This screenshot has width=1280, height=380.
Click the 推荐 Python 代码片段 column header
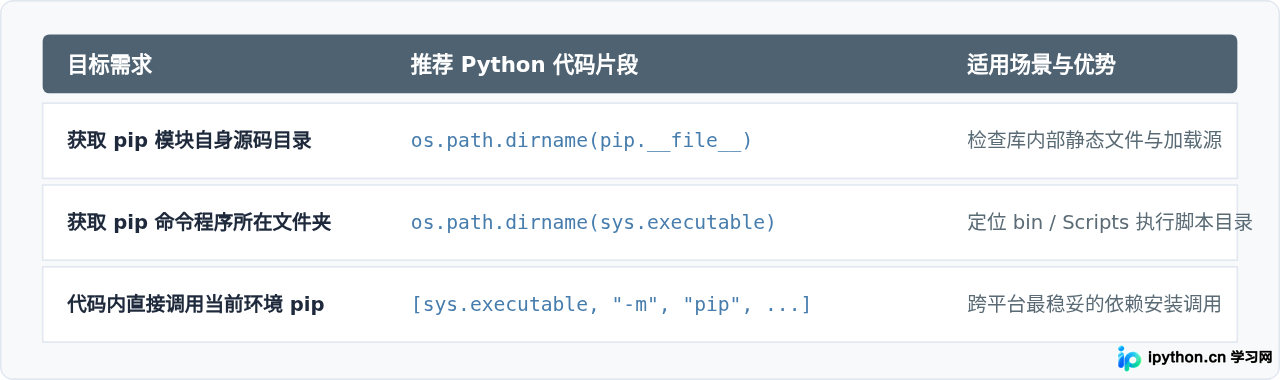coord(524,65)
